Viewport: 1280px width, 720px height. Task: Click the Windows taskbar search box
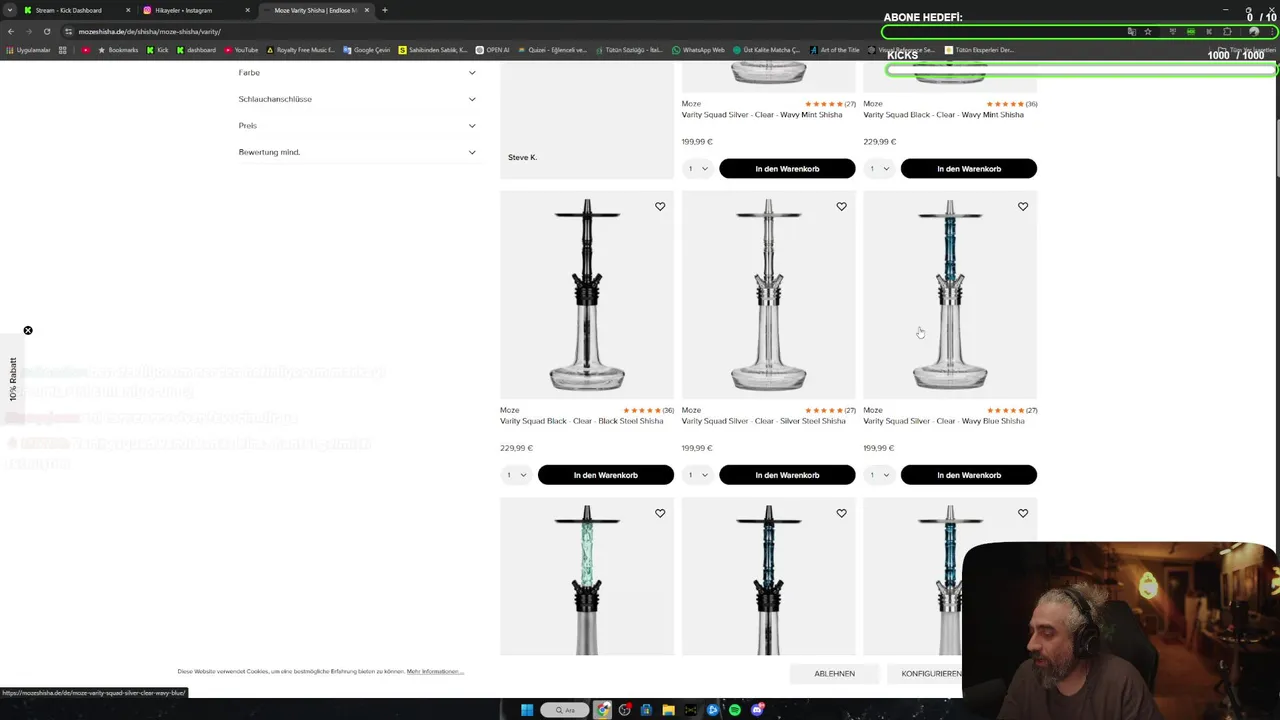(x=565, y=710)
